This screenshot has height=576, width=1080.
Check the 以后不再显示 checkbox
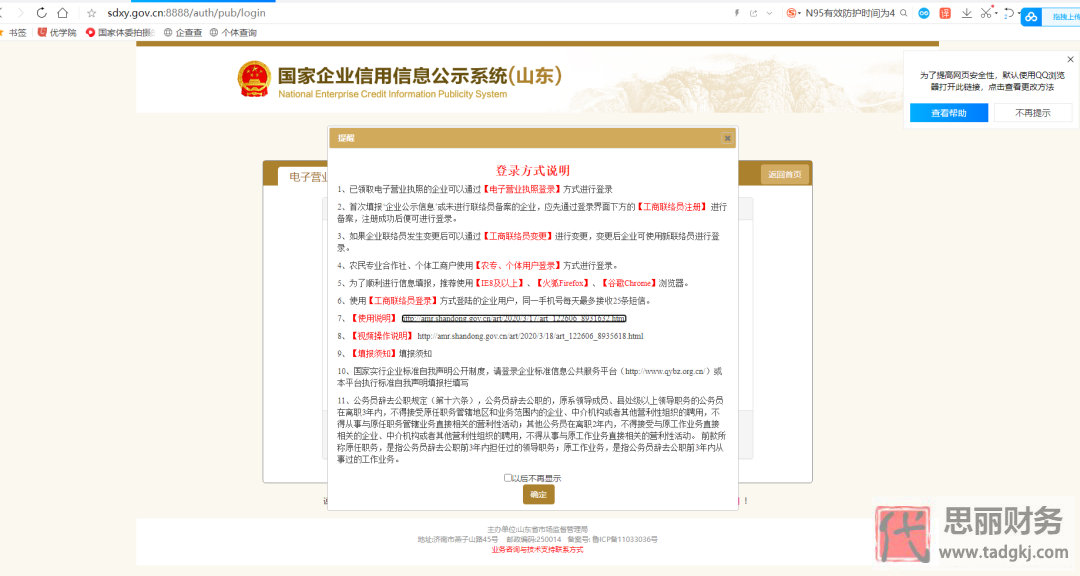pyautogui.click(x=508, y=477)
